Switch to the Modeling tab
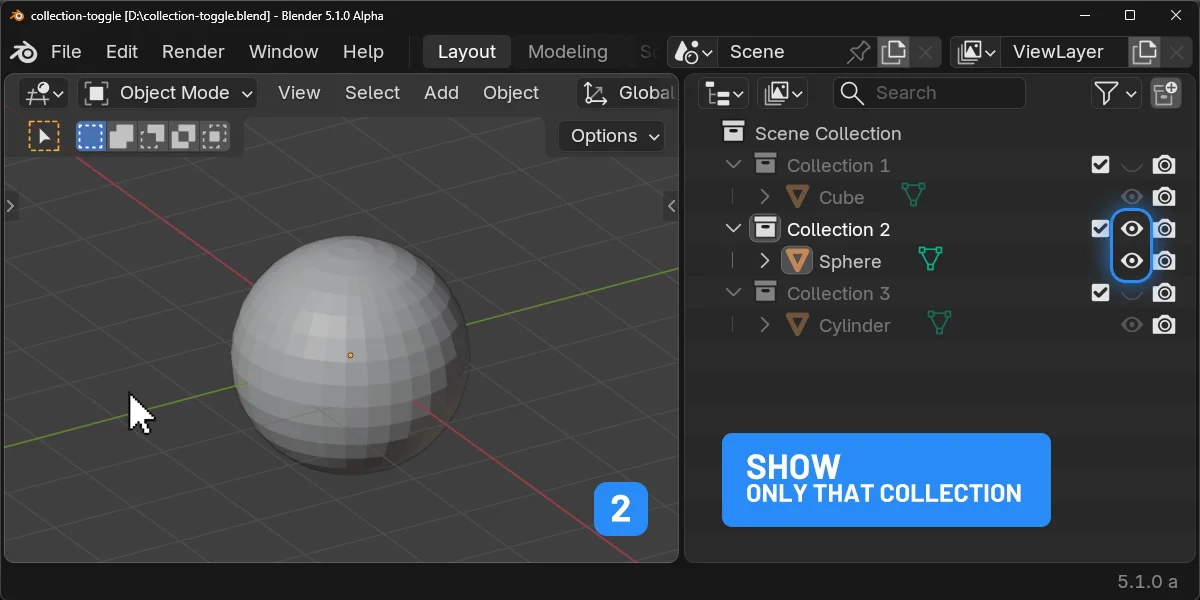1200x600 pixels. [567, 51]
